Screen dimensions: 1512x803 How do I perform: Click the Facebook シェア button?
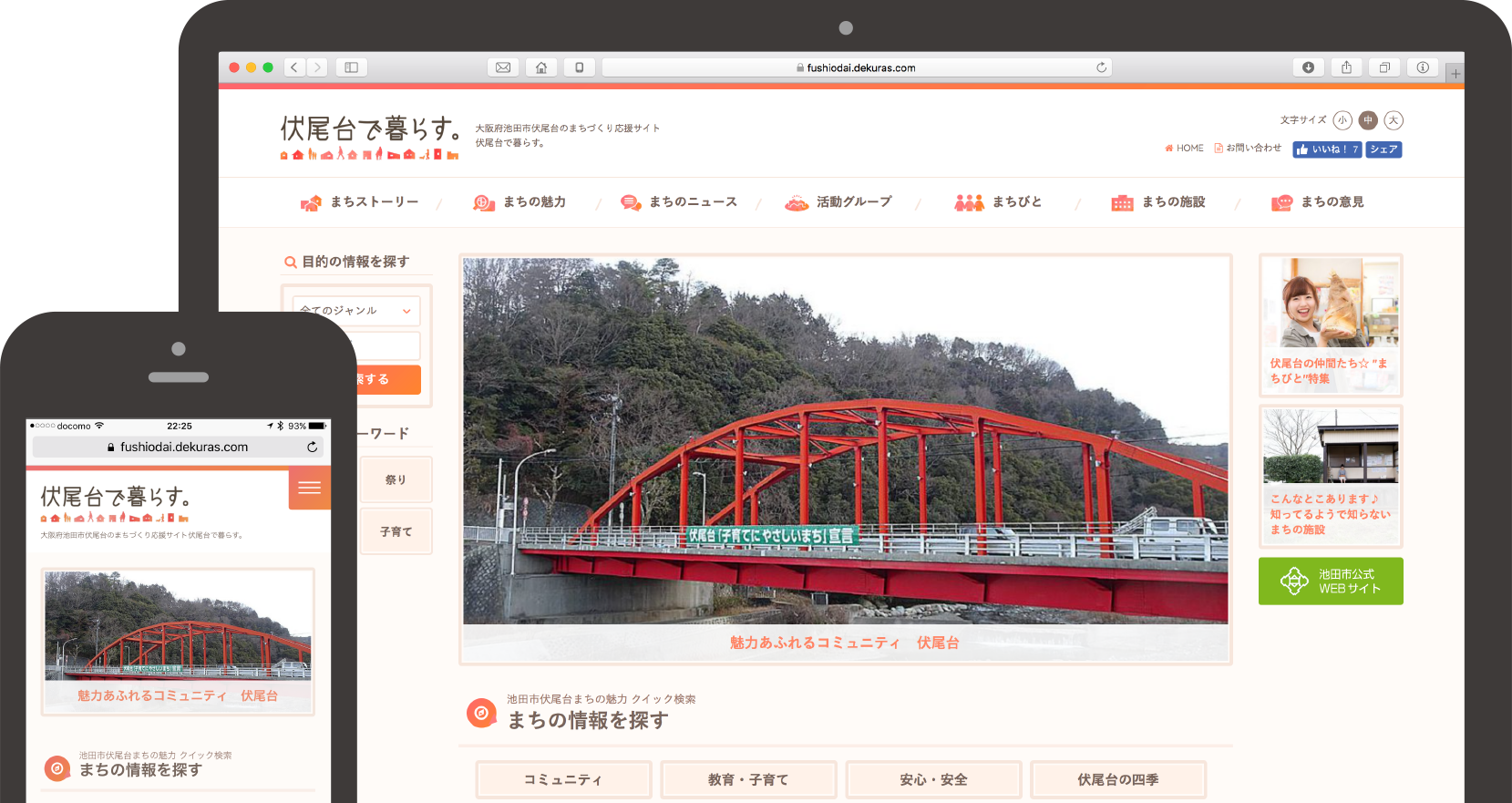1383,149
